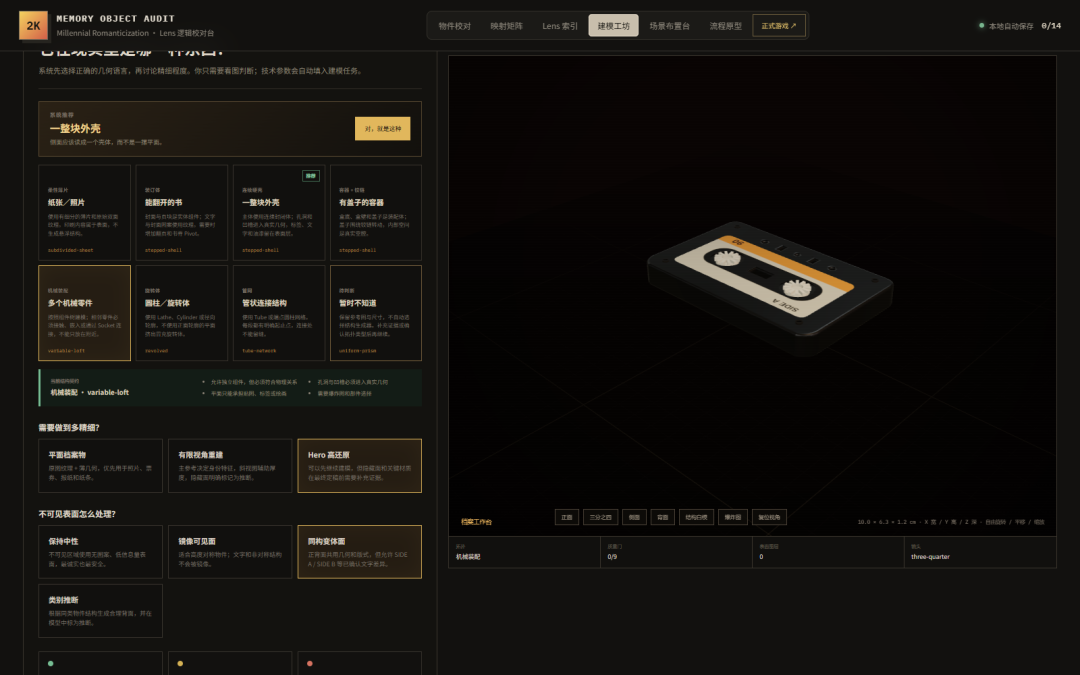The height and width of the screenshot is (675, 1080).
Task: Switch to the 映射矩阵 tab
Action: coord(506,26)
